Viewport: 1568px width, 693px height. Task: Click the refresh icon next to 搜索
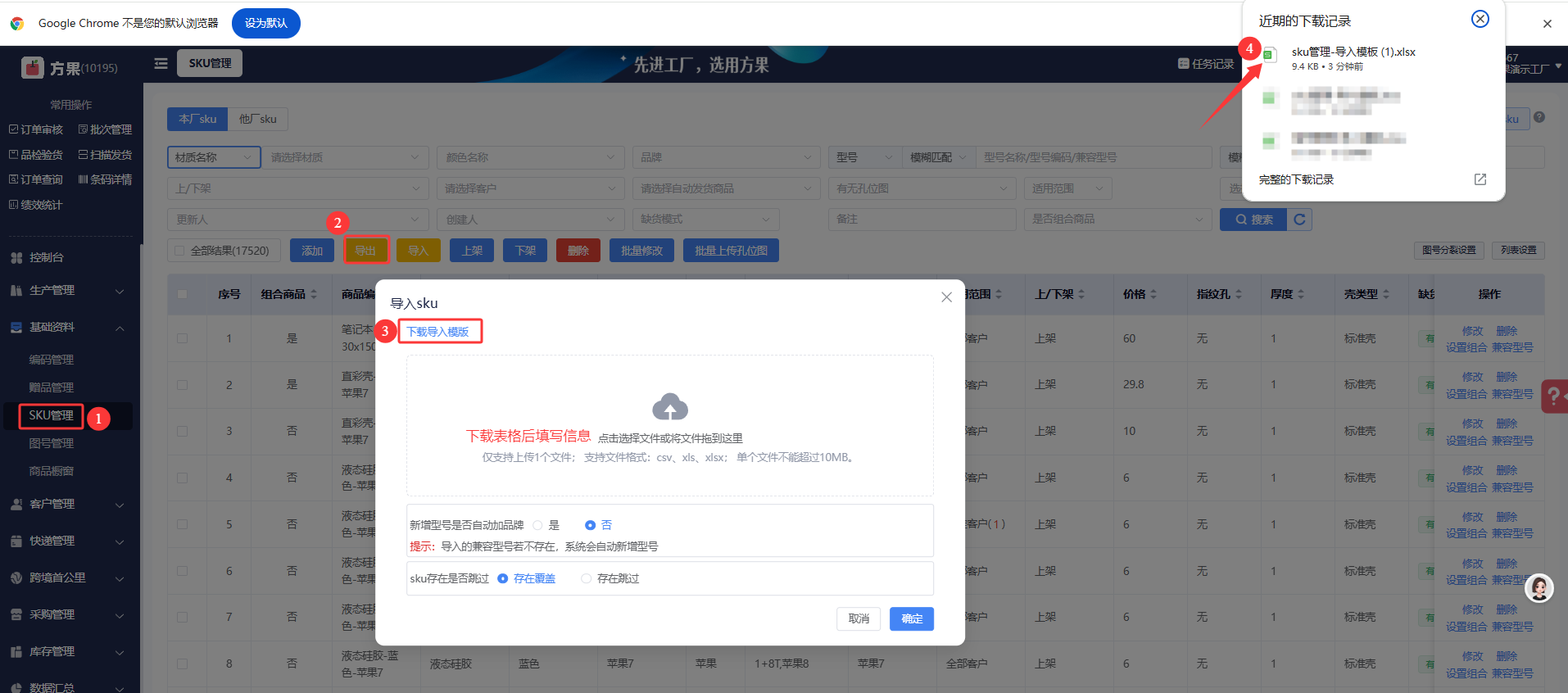pyautogui.click(x=1299, y=220)
